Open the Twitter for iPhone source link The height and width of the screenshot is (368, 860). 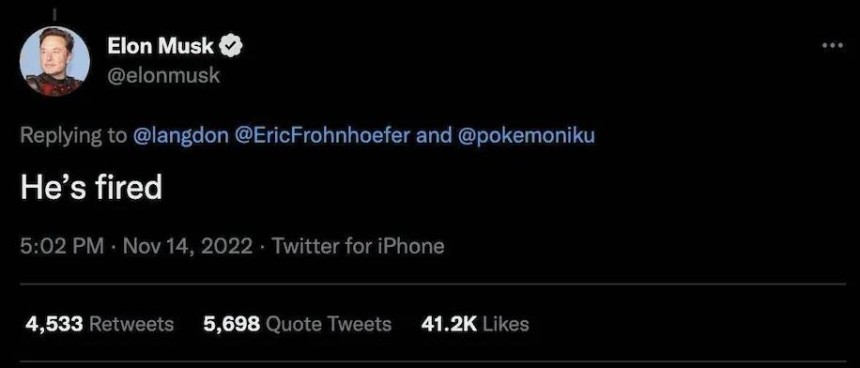pyautogui.click(x=358, y=246)
